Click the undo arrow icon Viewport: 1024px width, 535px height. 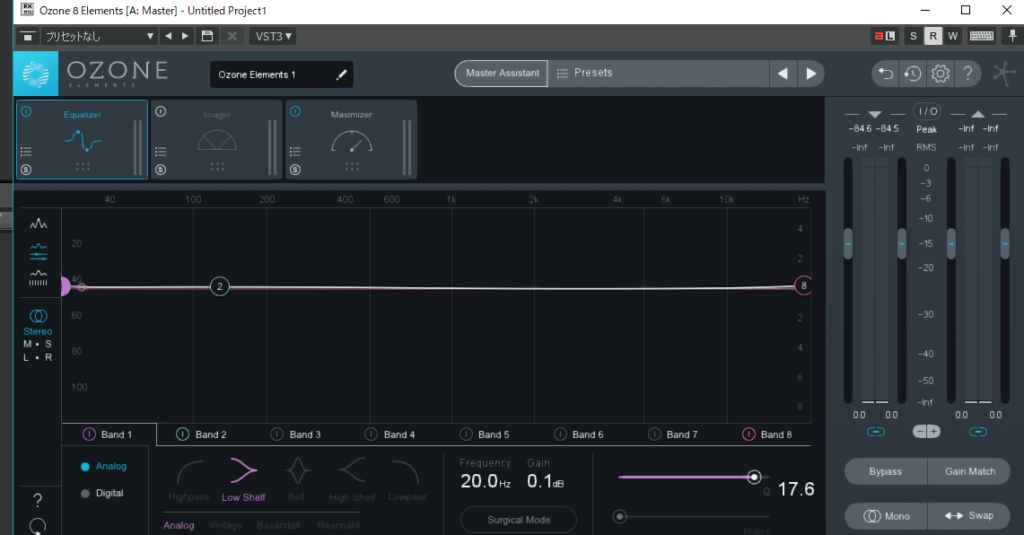click(x=885, y=73)
